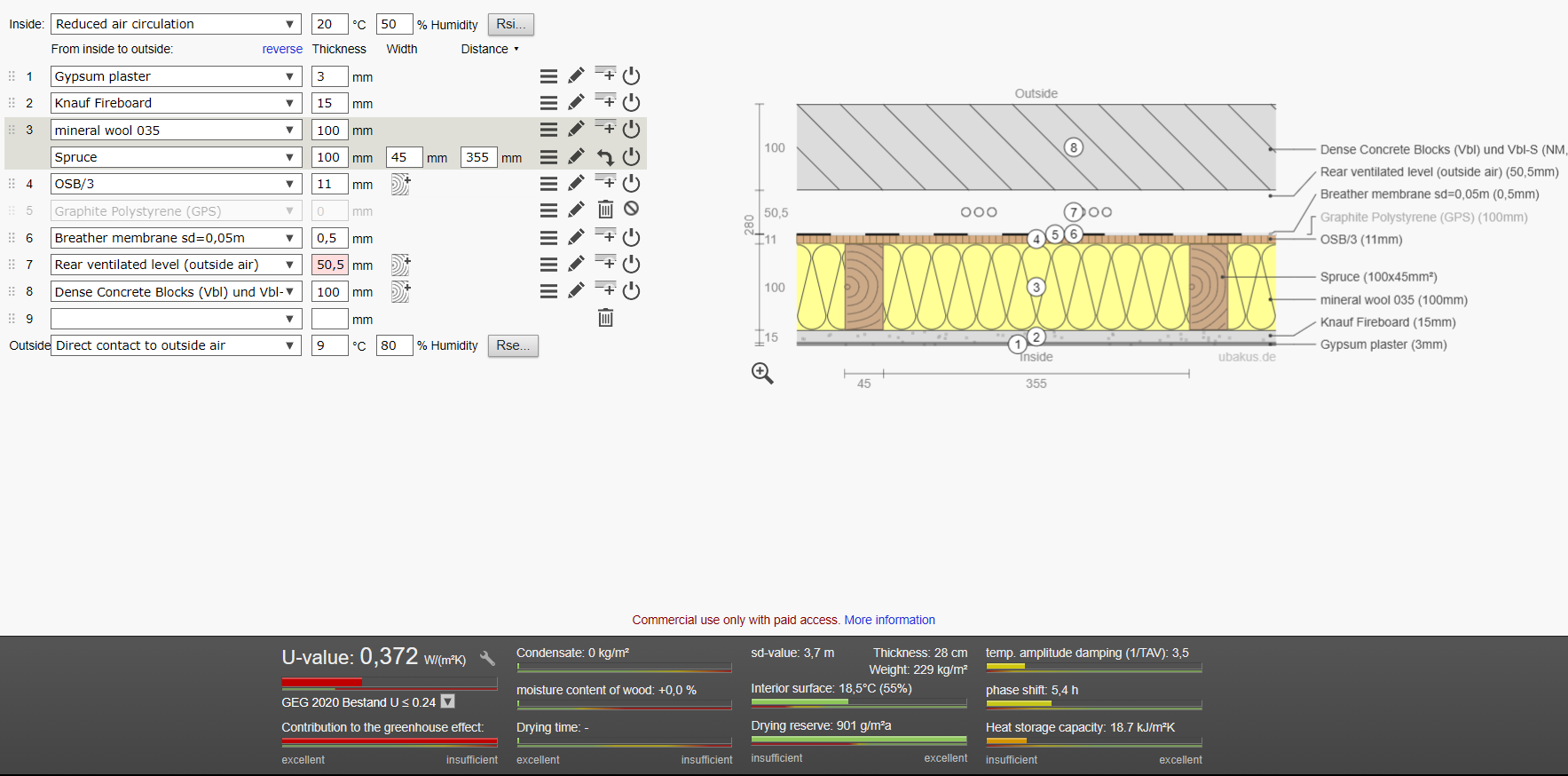This screenshot has height=776, width=1568.
Task: Open the Distance column menu
Action: [x=490, y=49]
